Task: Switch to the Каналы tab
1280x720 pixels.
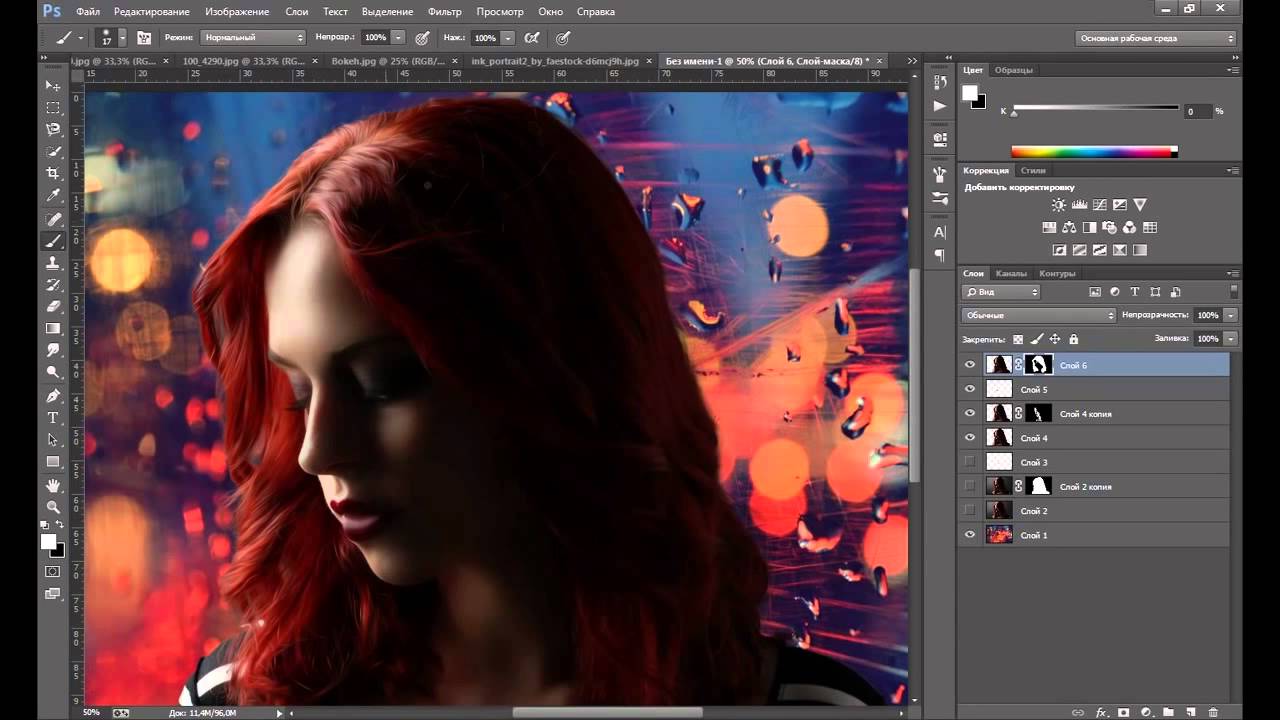Action: pyautogui.click(x=1011, y=273)
